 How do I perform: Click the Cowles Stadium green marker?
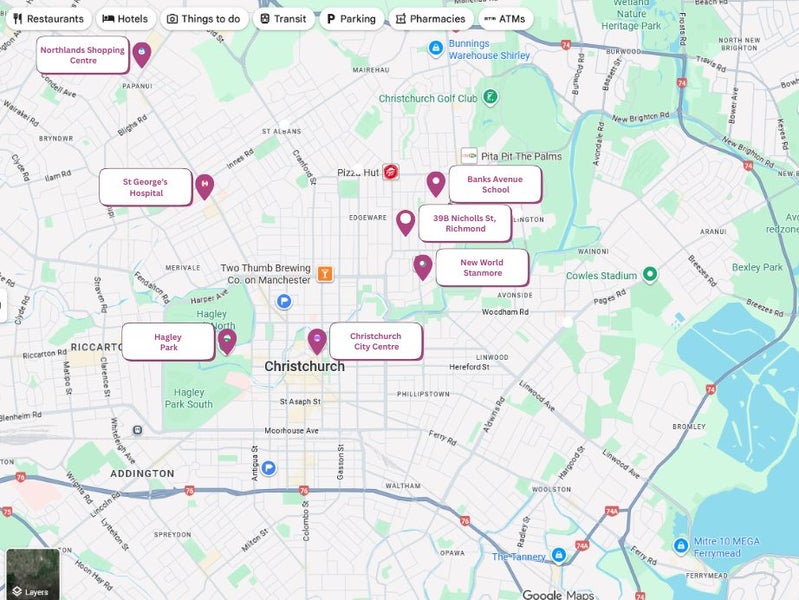tap(650, 274)
